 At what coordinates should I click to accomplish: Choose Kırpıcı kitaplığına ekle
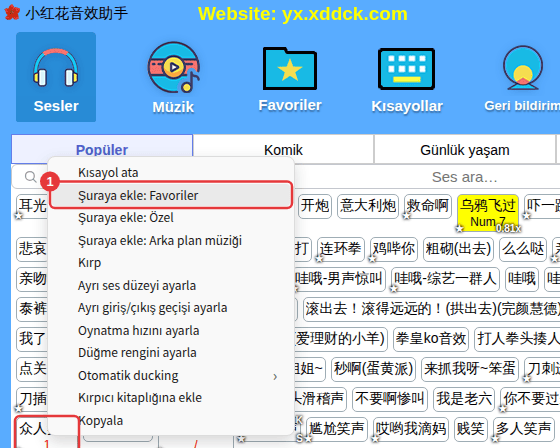[x=171, y=398]
